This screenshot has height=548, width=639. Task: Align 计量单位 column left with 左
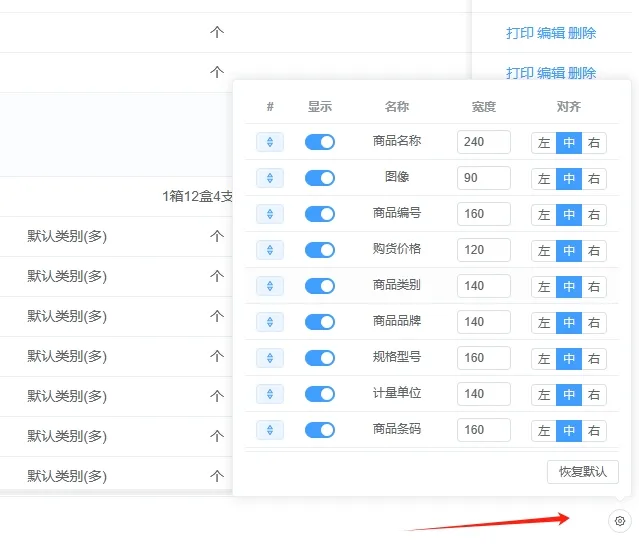[544, 395]
